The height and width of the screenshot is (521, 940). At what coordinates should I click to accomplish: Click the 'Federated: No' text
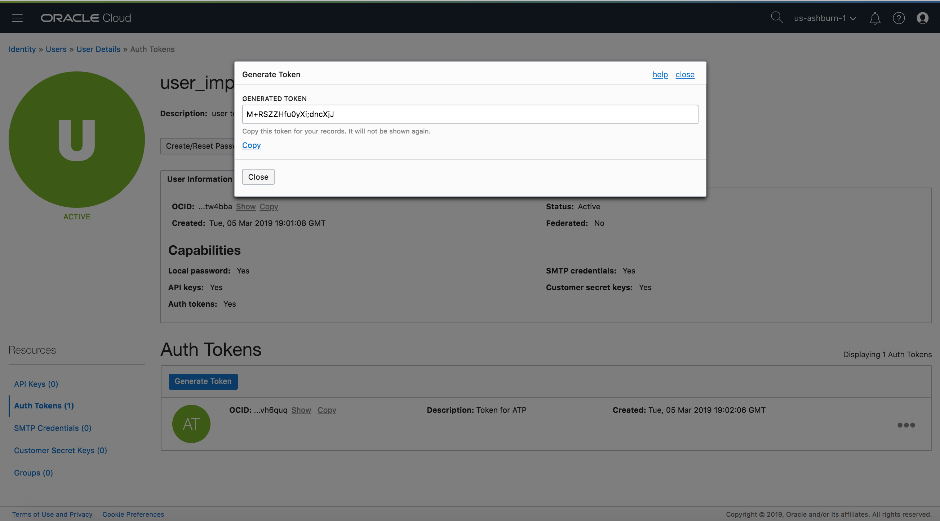pos(575,223)
